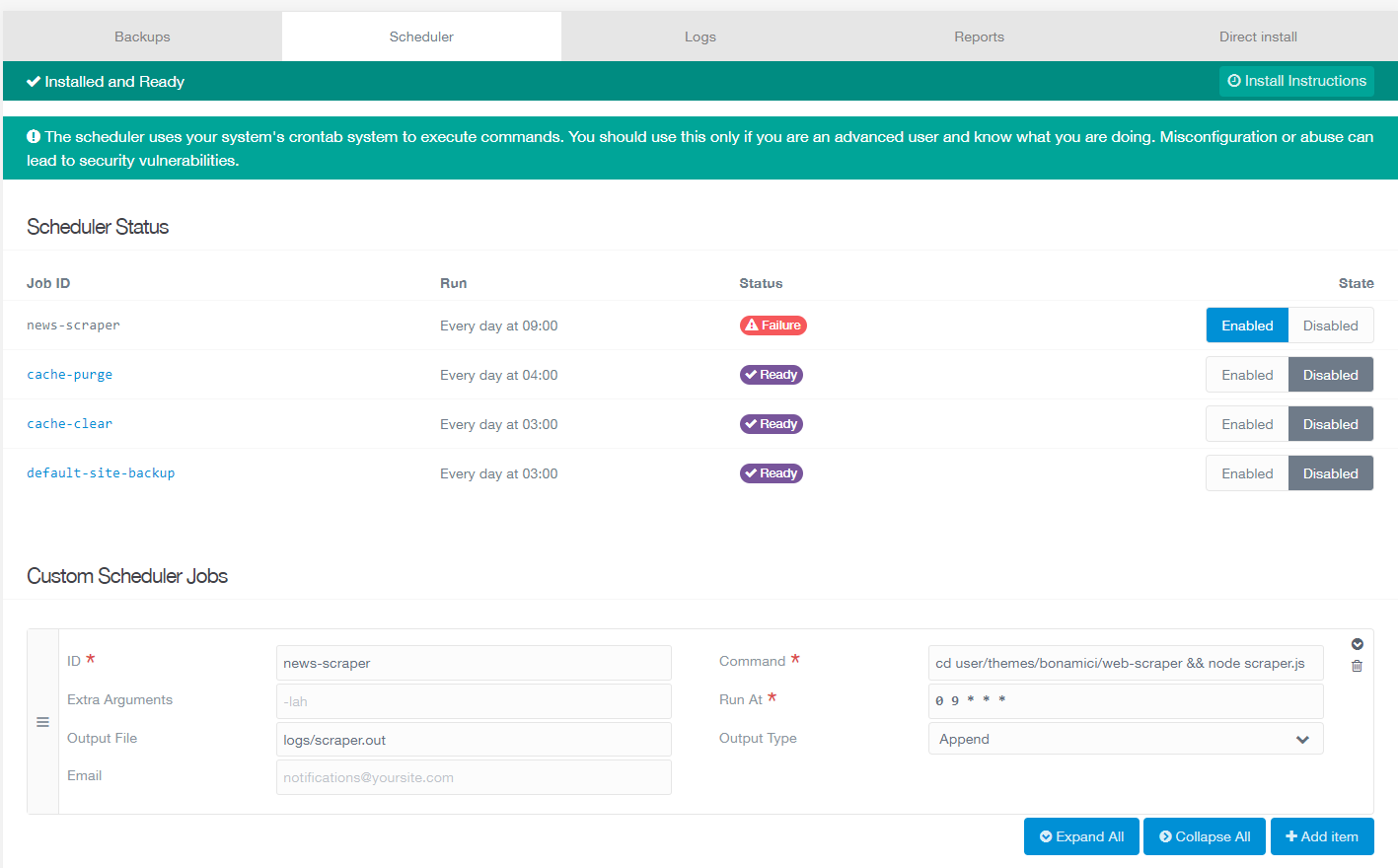Disable the cache-clear job
1398x868 pixels.
1330,424
